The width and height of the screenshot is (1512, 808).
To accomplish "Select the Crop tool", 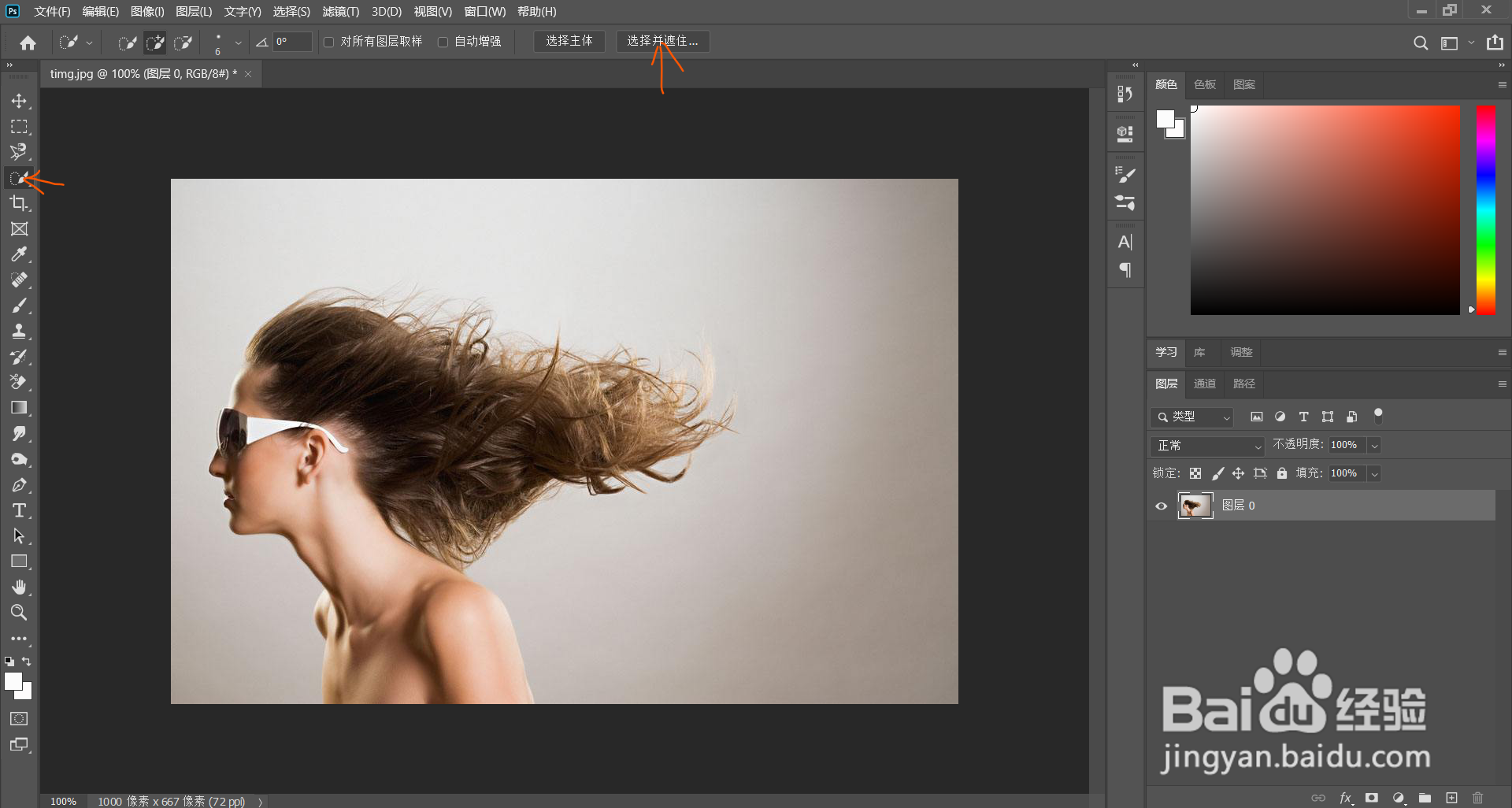I will (19, 203).
